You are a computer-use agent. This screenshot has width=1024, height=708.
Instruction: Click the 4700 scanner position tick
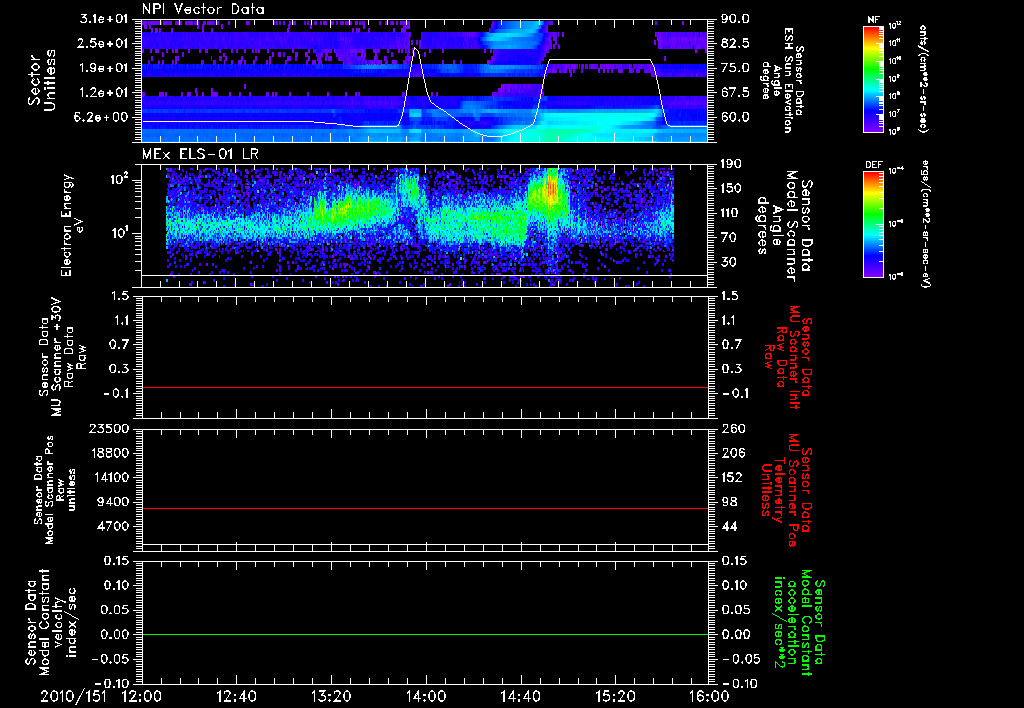coord(114,526)
